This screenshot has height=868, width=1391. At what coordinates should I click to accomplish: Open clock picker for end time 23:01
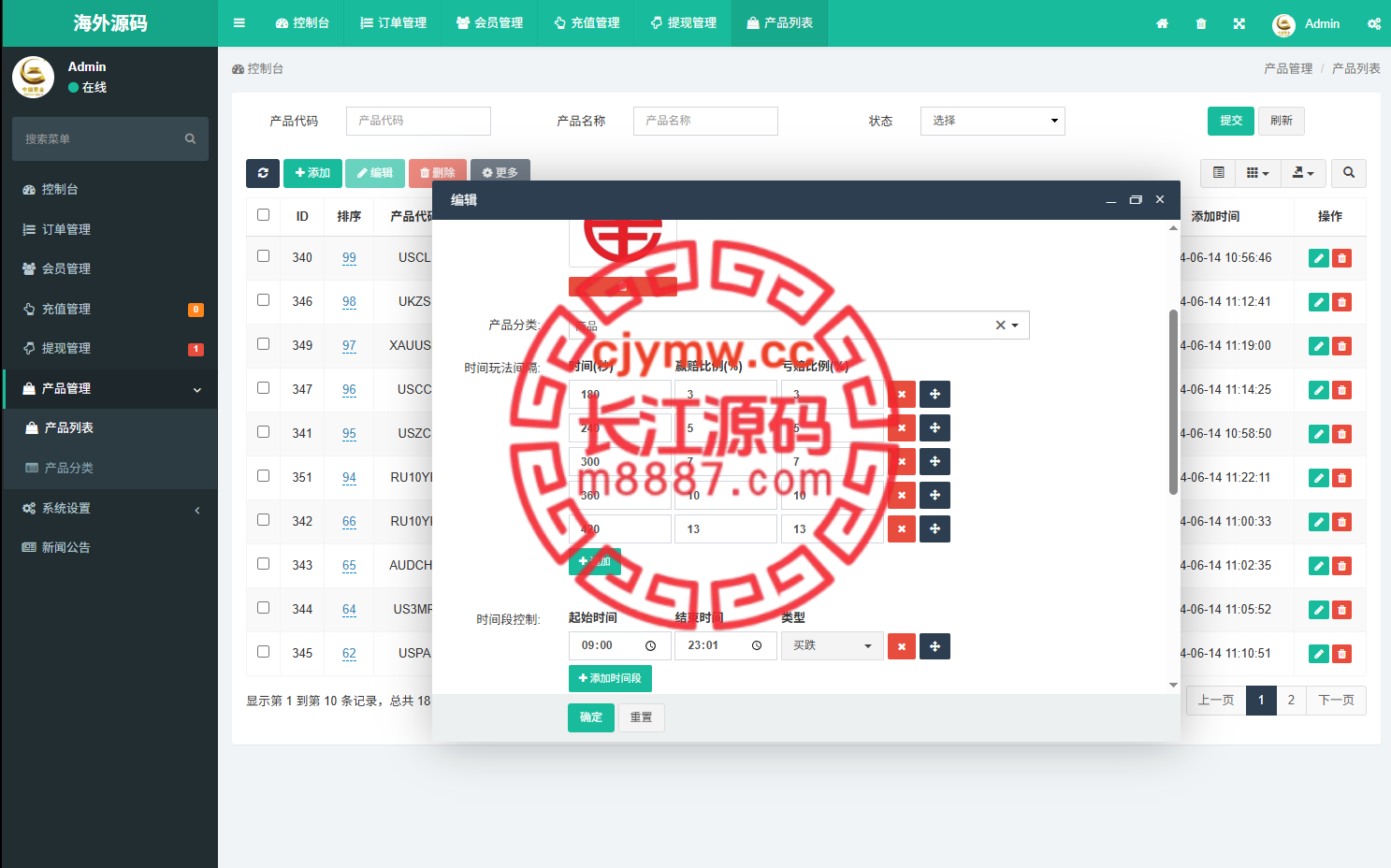pyautogui.click(x=757, y=646)
